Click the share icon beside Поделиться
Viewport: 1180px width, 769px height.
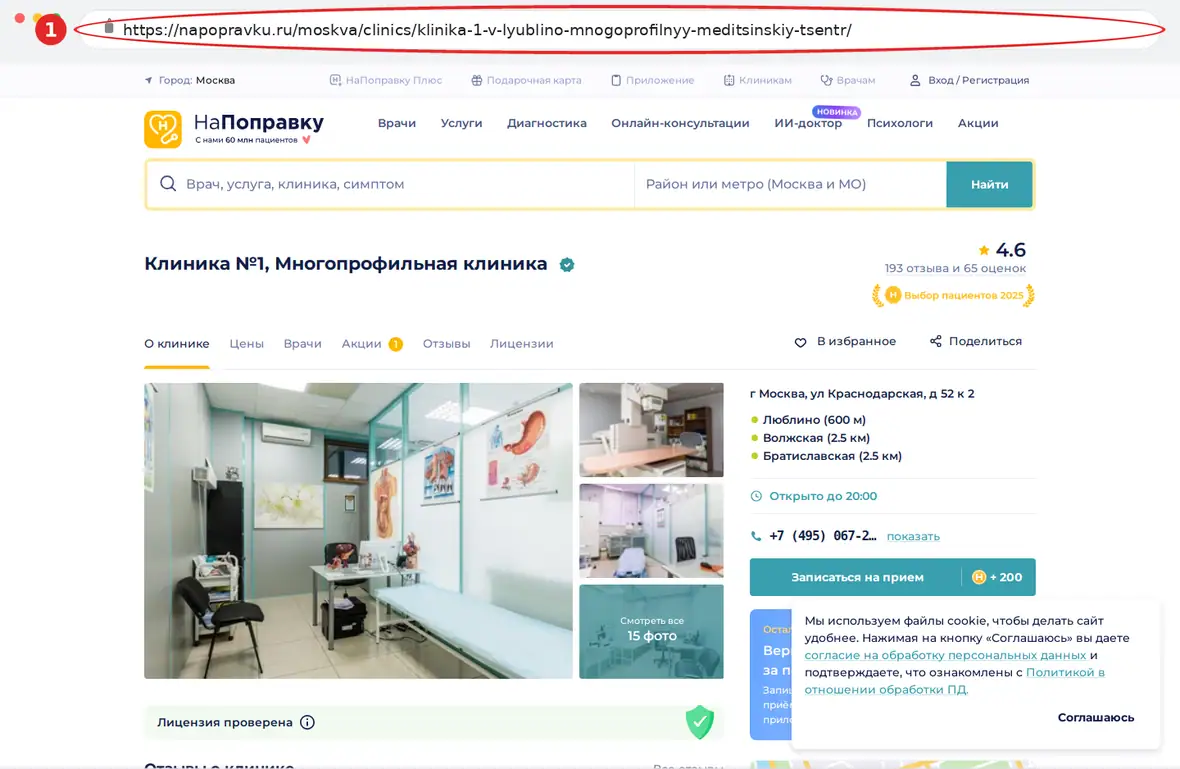(935, 342)
